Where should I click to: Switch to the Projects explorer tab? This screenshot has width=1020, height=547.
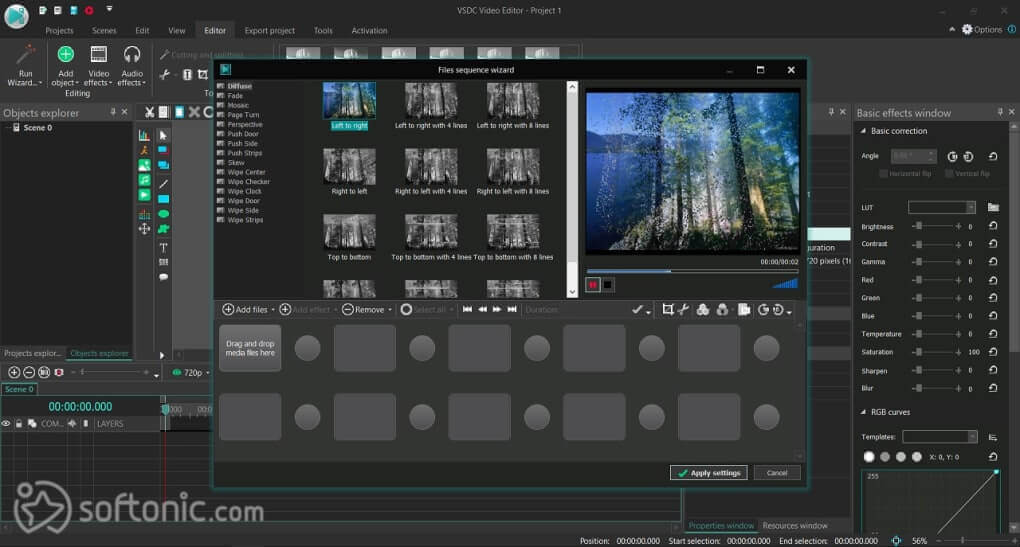click(32, 353)
